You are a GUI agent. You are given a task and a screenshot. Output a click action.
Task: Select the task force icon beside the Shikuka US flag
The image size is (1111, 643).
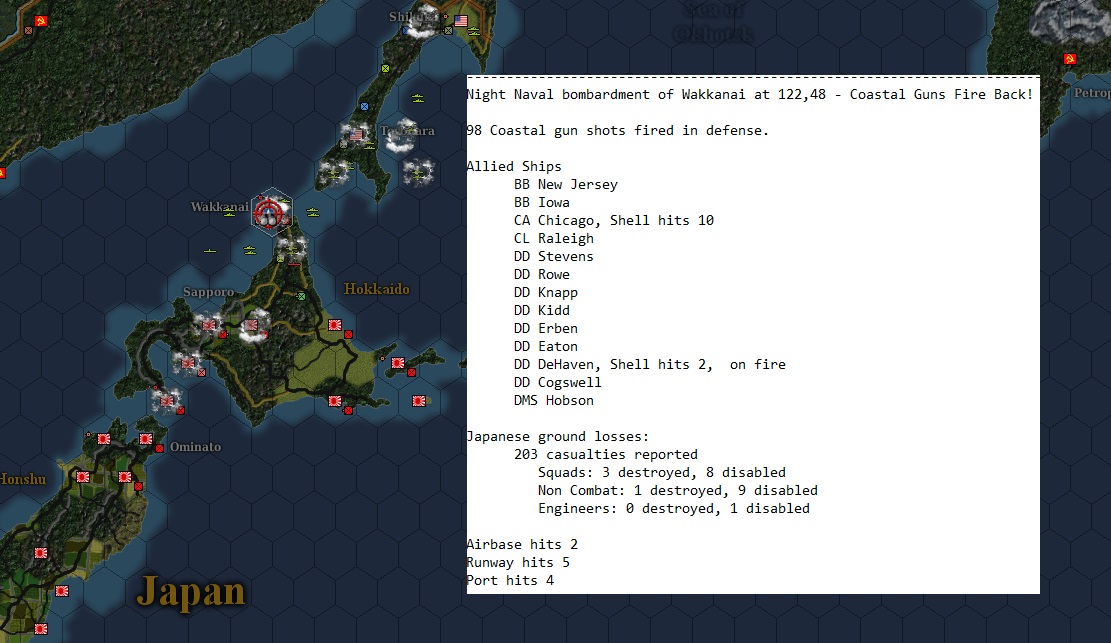(x=474, y=30)
